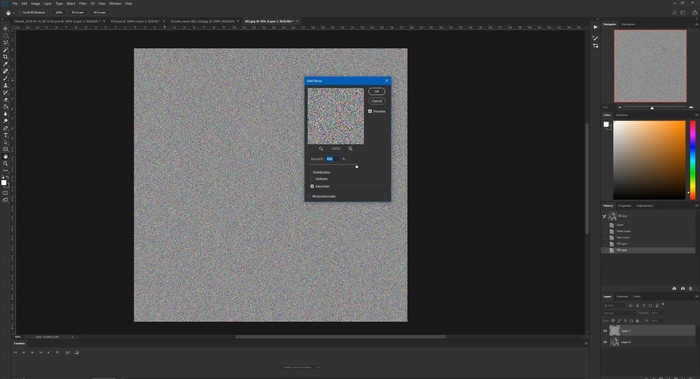The height and width of the screenshot is (379, 700).
Task: Click the foreground color swatch in toolbar
Action: pyautogui.click(x=4, y=183)
